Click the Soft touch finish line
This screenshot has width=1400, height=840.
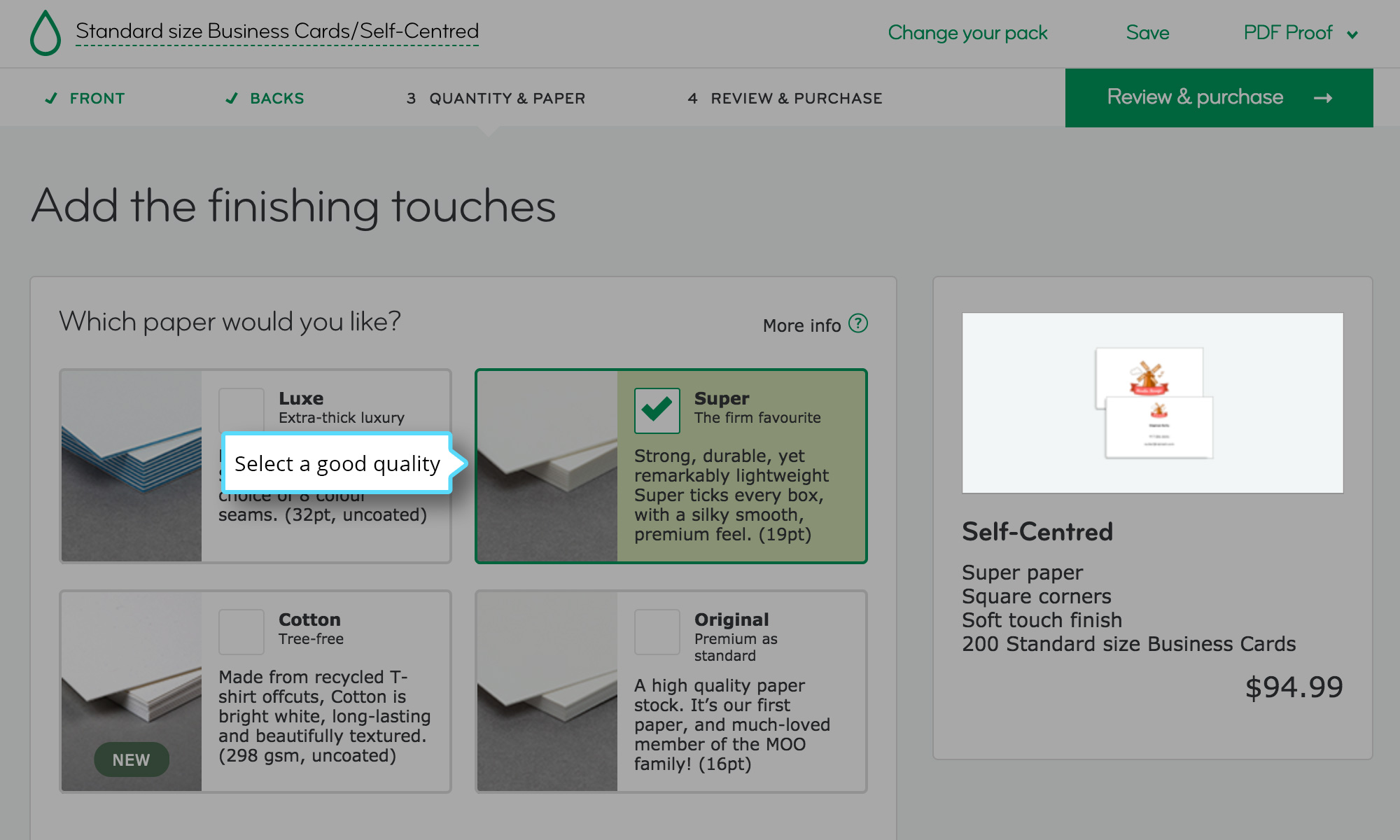coord(1042,620)
